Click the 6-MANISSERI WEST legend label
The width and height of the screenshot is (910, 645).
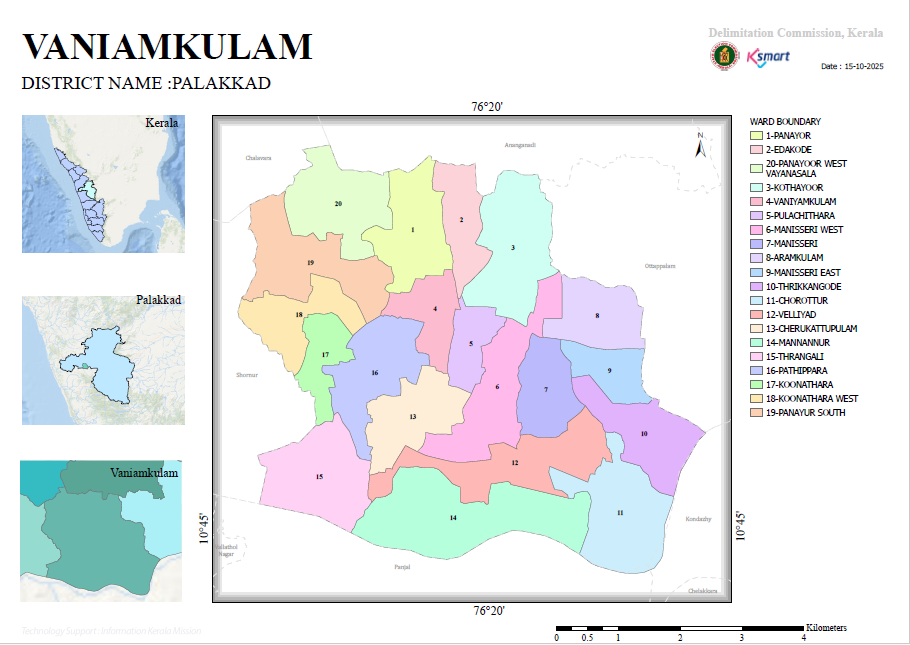[804, 230]
